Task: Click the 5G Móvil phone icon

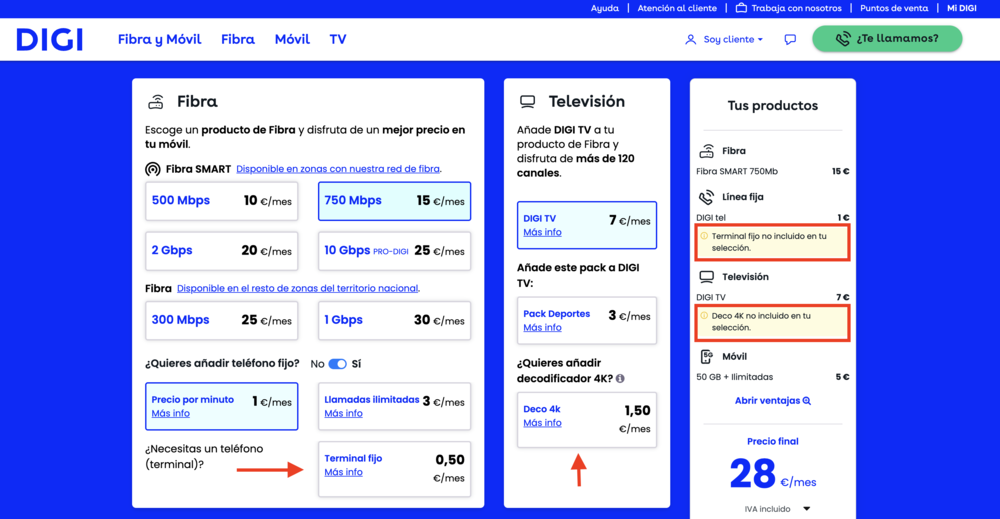Action: tap(707, 356)
